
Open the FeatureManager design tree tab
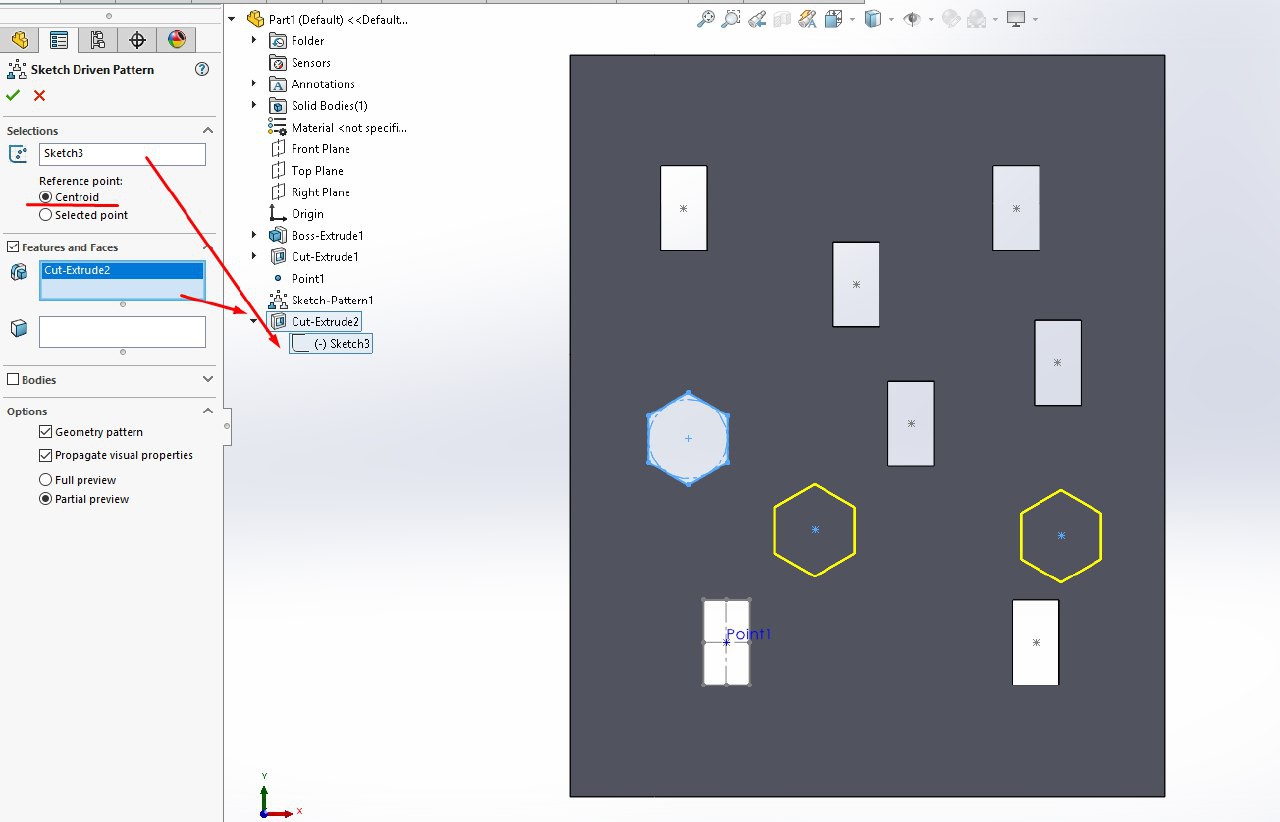19,40
